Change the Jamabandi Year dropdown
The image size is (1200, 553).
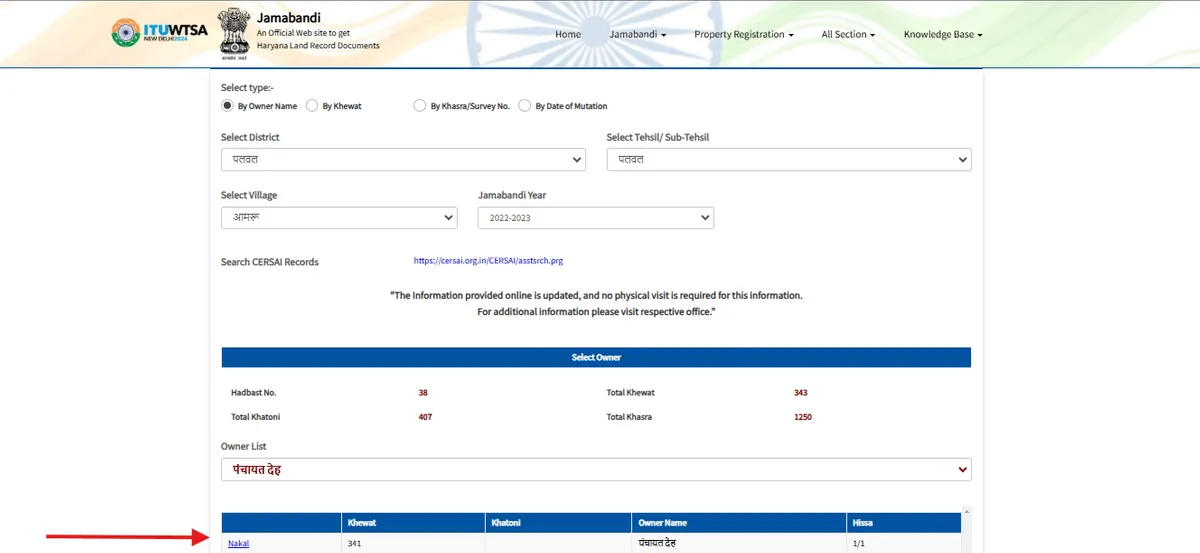(595, 218)
